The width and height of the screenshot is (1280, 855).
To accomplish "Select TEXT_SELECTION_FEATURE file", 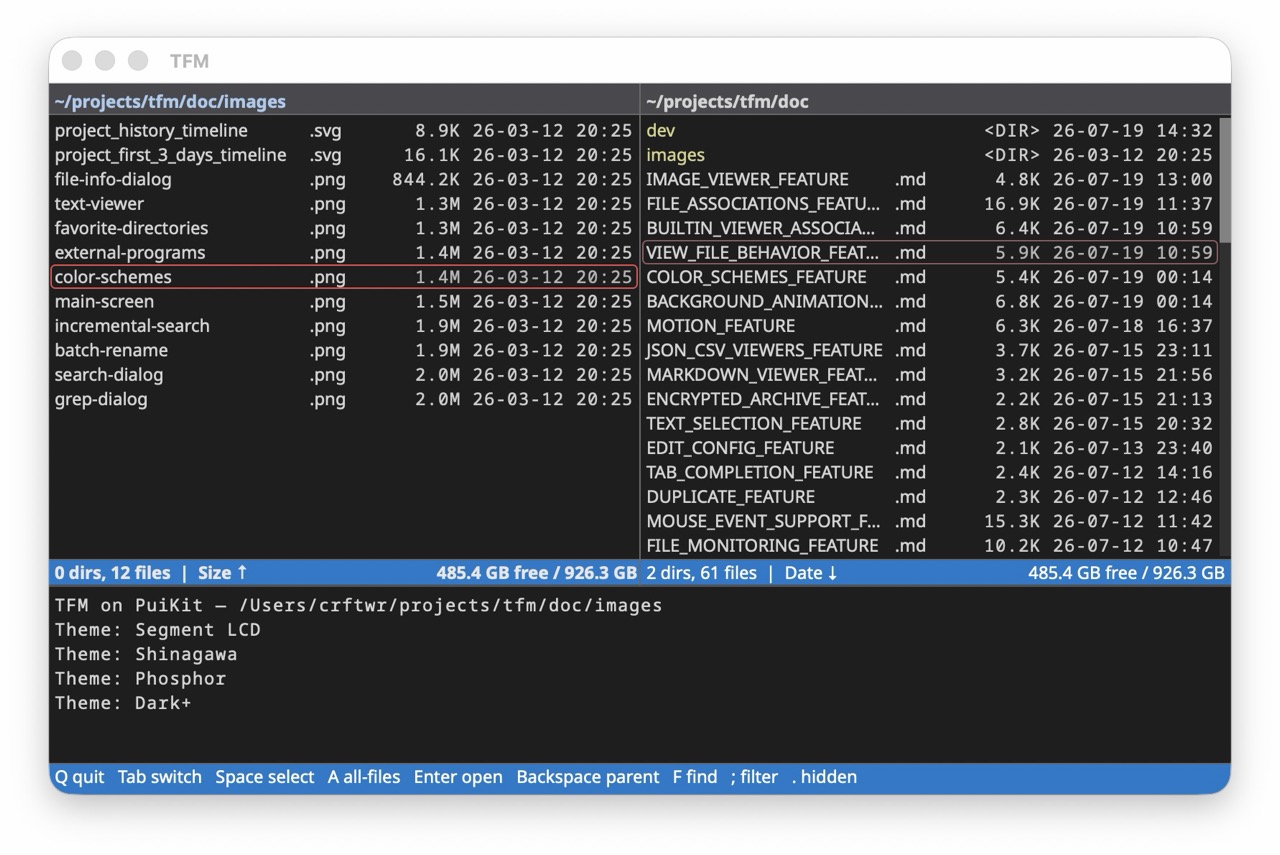I will [x=930, y=423].
